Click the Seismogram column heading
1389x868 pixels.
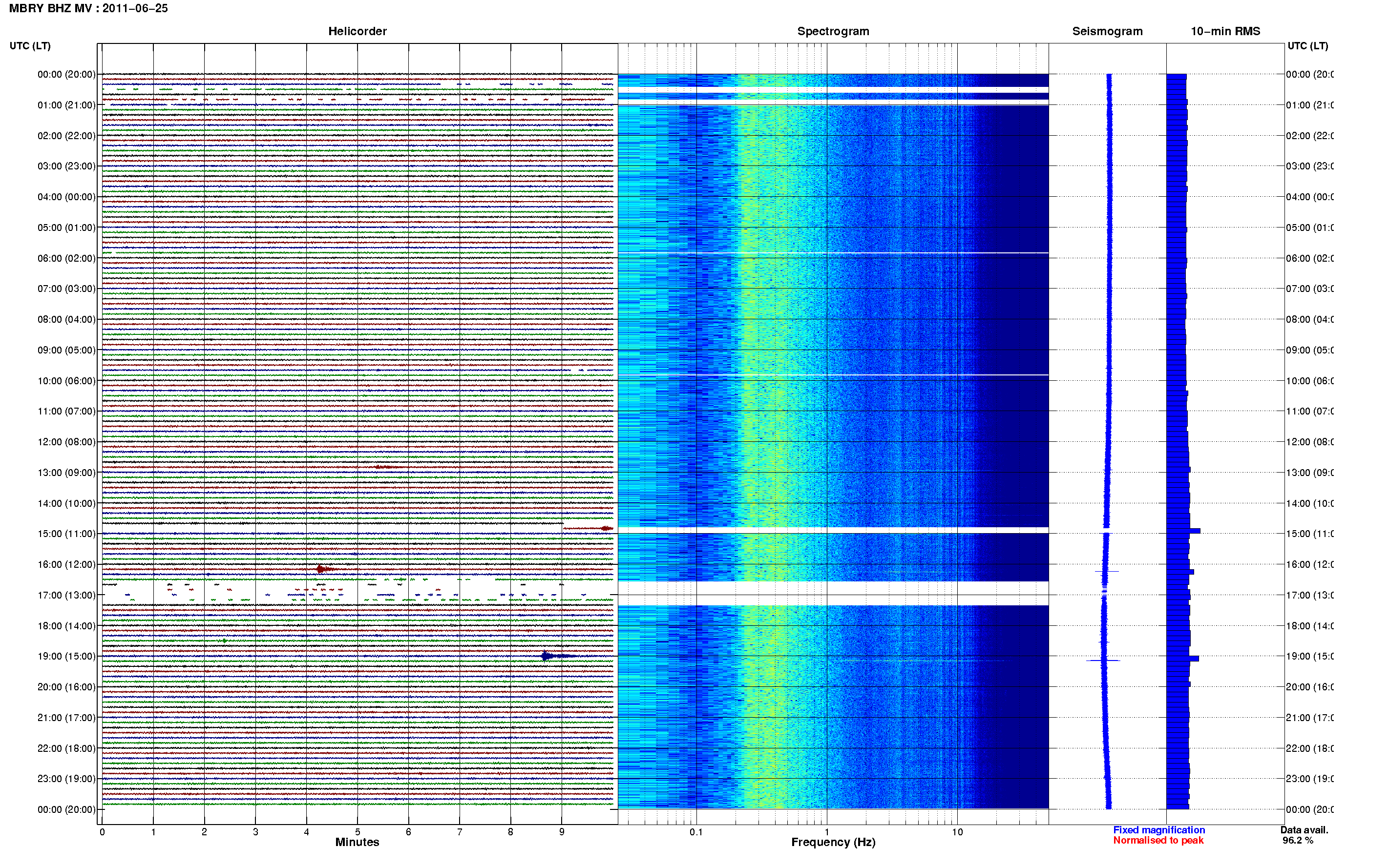pos(1107,31)
